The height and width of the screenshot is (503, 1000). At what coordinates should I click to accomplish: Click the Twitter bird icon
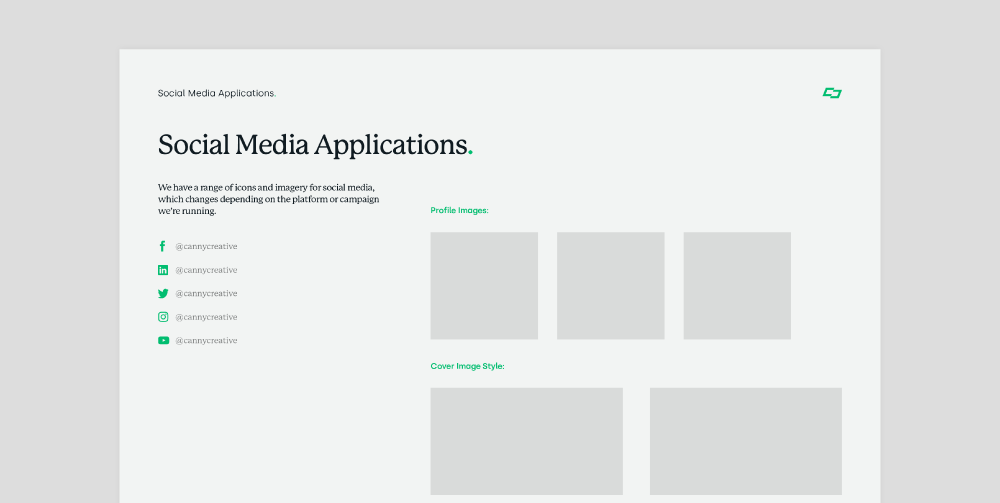click(163, 294)
